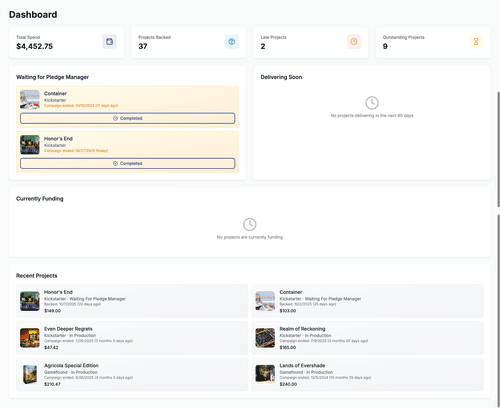Open Lands of Evershade thumbnail

265,374
